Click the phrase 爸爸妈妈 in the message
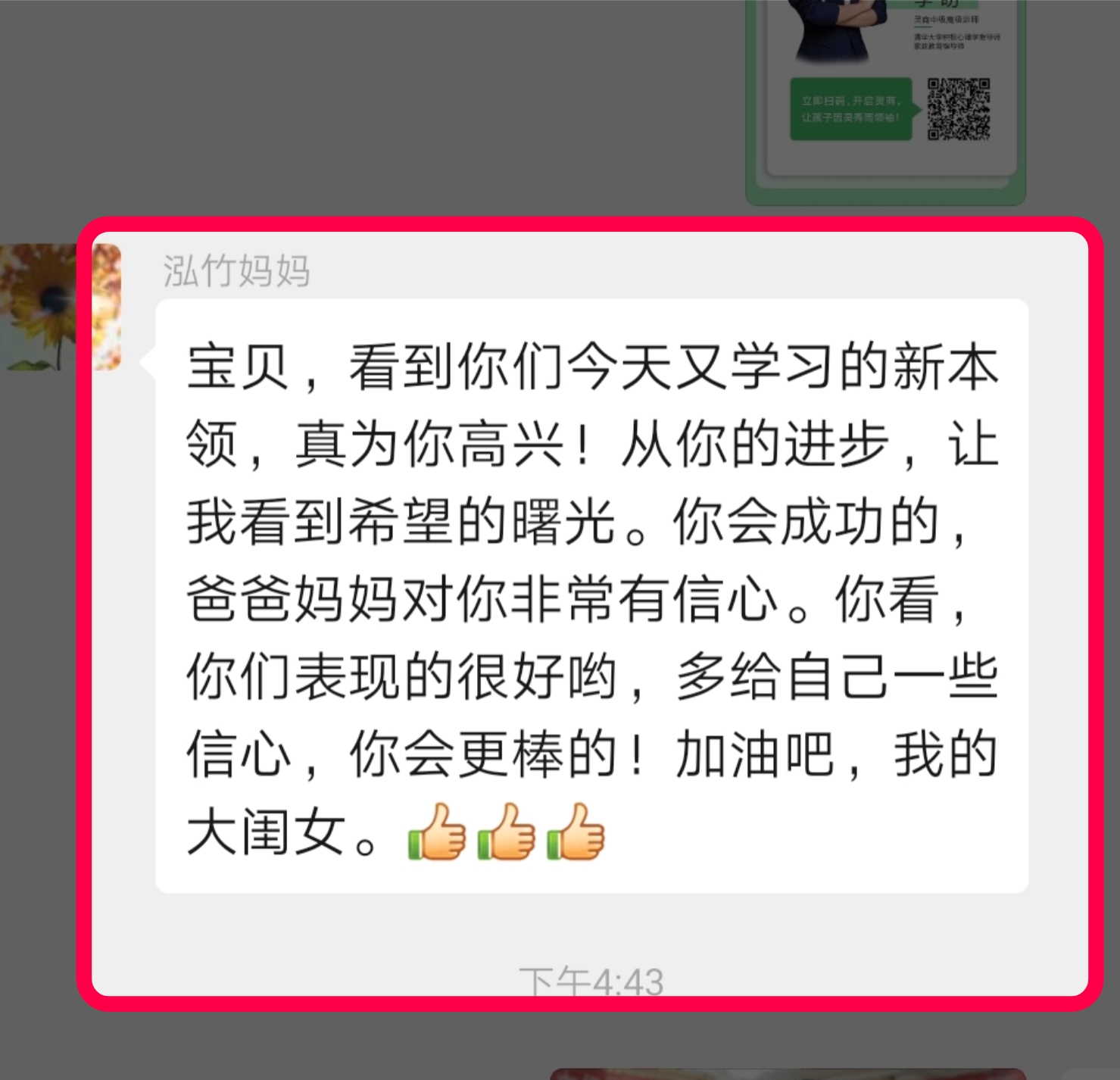Screen dimensions: 1120x1080 click(292, 599)
